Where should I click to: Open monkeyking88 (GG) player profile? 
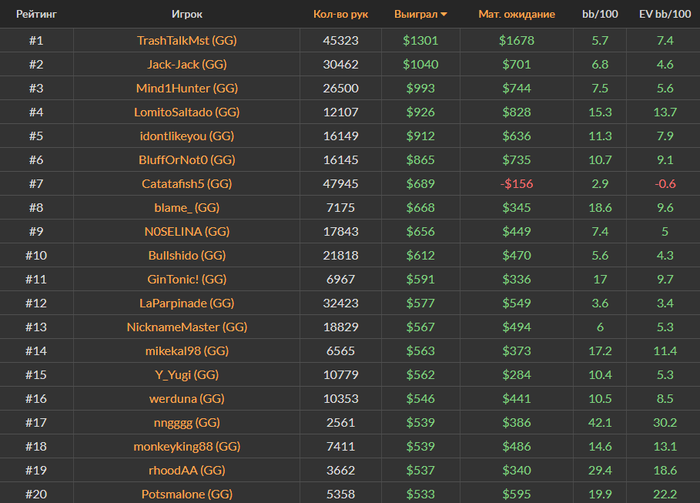click(187, 446)
